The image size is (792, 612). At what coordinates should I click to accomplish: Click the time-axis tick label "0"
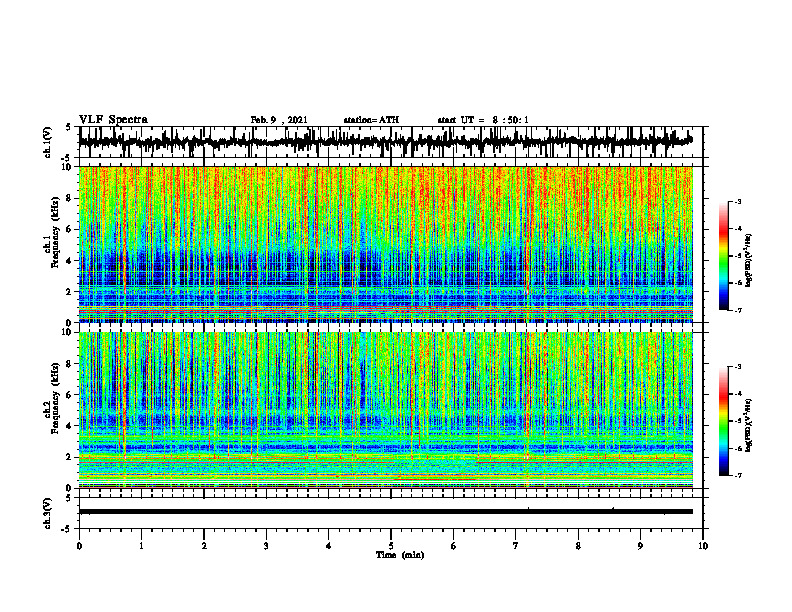[x=79, y=546]
